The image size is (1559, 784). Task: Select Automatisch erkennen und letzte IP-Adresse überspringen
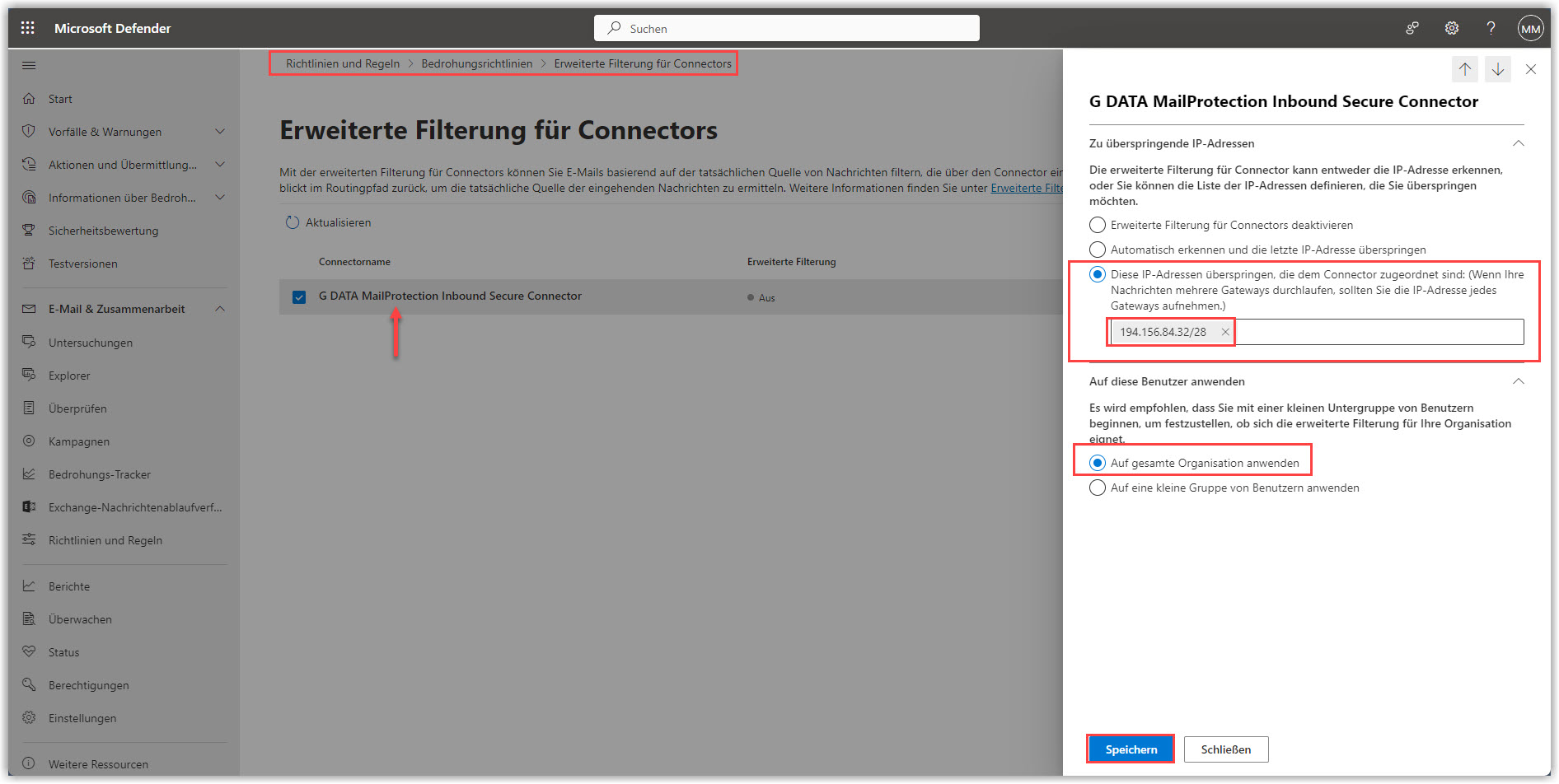[x=1098, y=250]
